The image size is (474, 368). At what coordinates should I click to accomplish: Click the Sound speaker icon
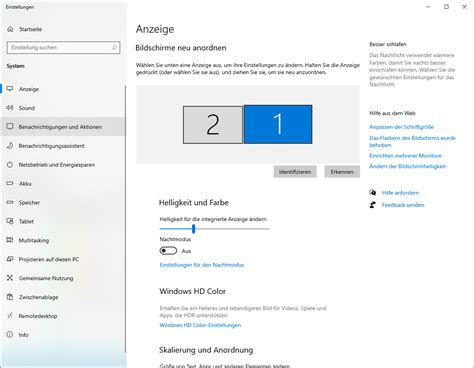point(10,108)
